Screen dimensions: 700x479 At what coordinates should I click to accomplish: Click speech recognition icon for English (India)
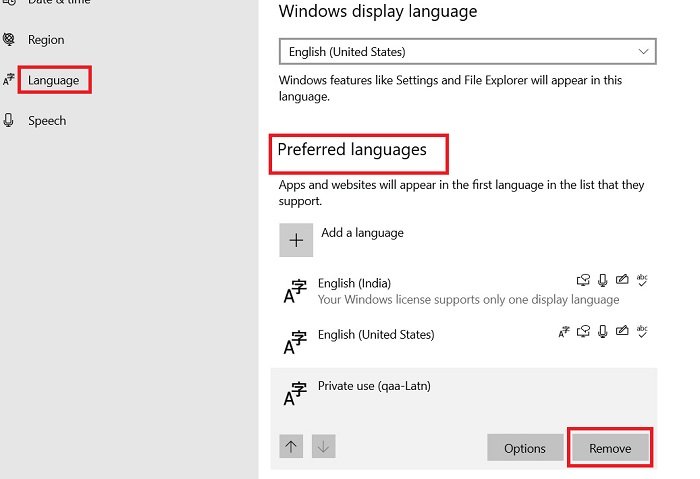point(603,280)
